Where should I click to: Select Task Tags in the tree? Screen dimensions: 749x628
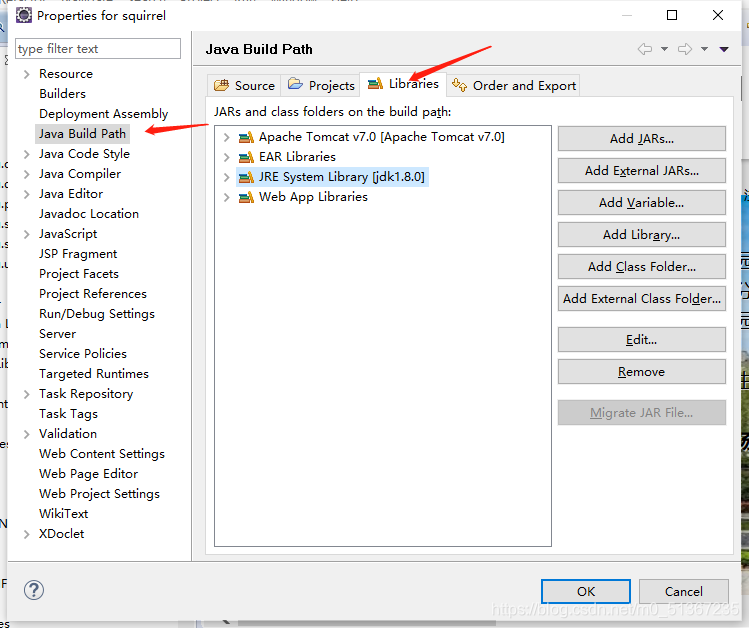(68, 414)
